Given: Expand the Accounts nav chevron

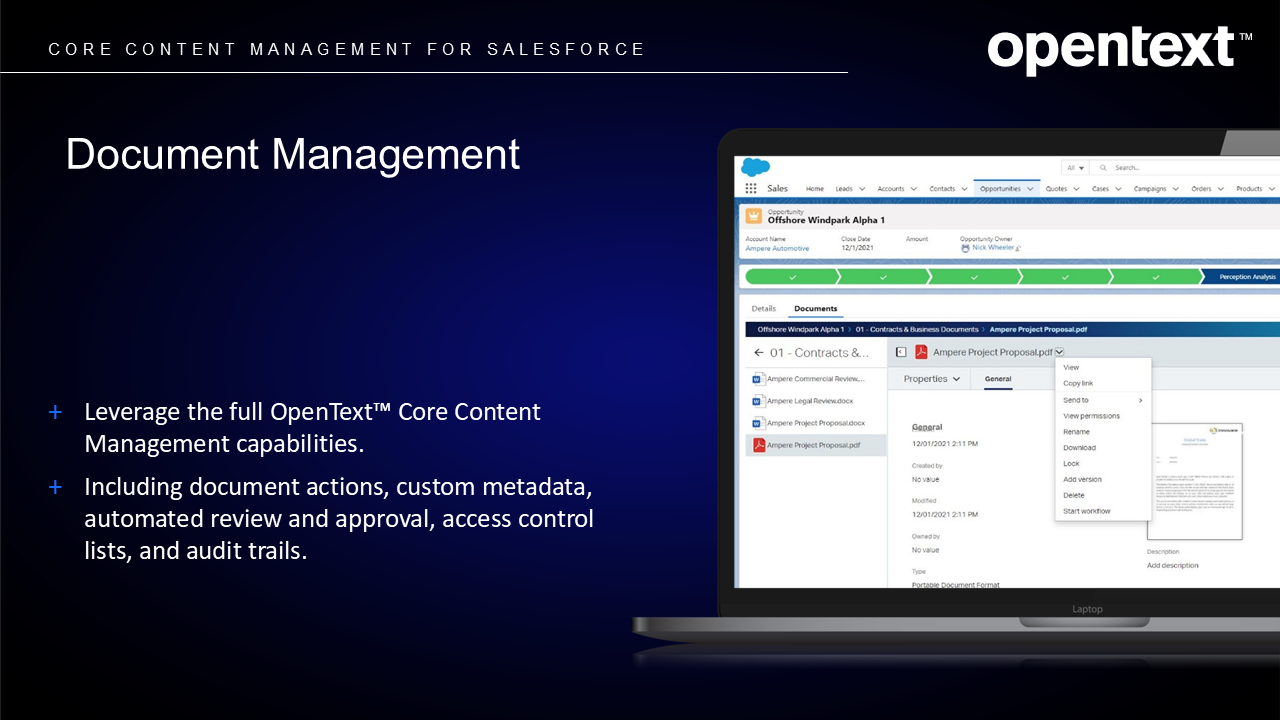Looking at the screenshot, I should click(x=913, y=189).
